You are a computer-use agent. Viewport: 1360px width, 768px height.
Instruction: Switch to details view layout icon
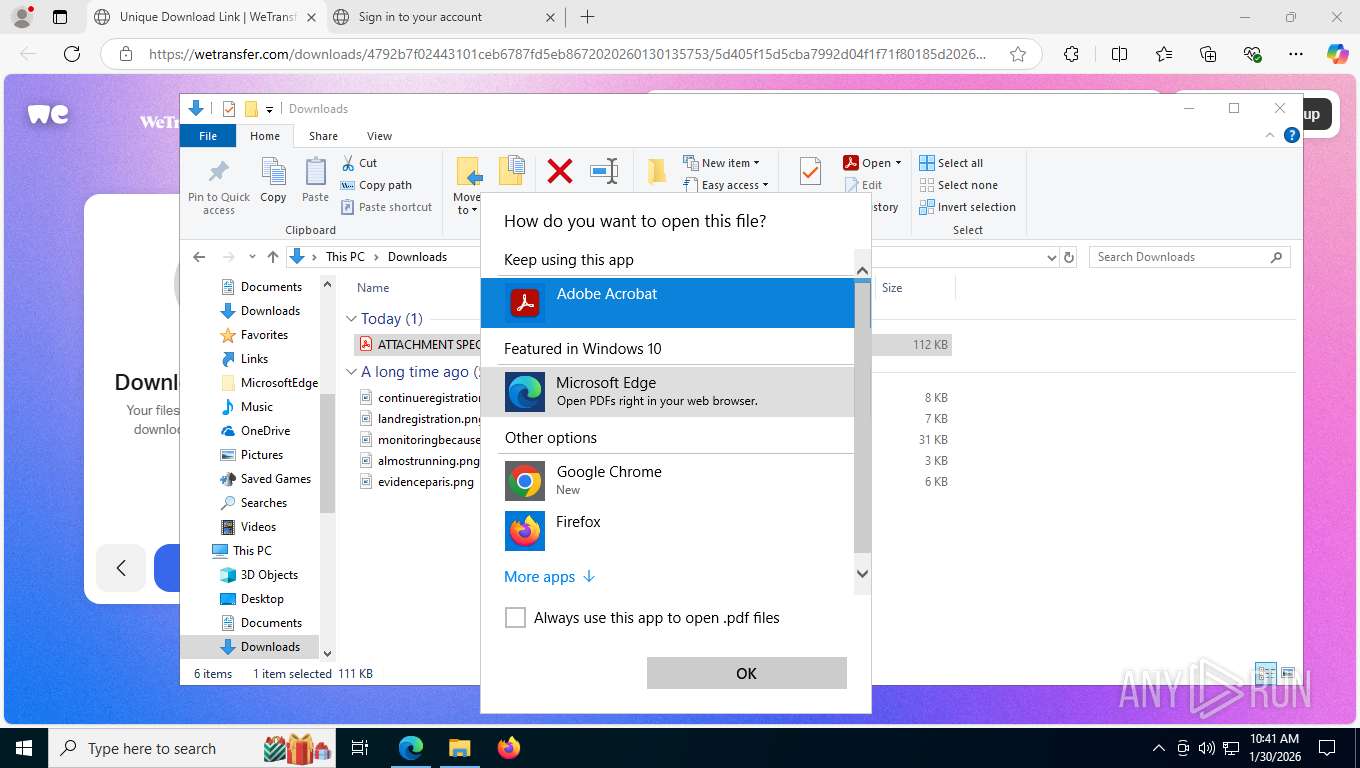click(1265, 673)
